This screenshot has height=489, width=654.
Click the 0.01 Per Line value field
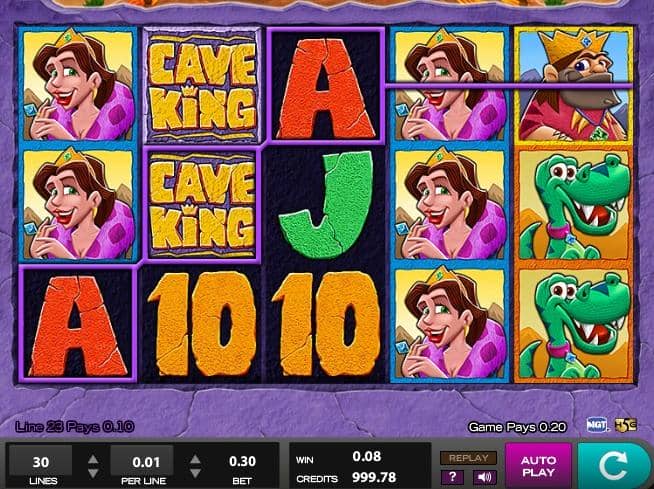pyautogui.click(x=142, y=461)
